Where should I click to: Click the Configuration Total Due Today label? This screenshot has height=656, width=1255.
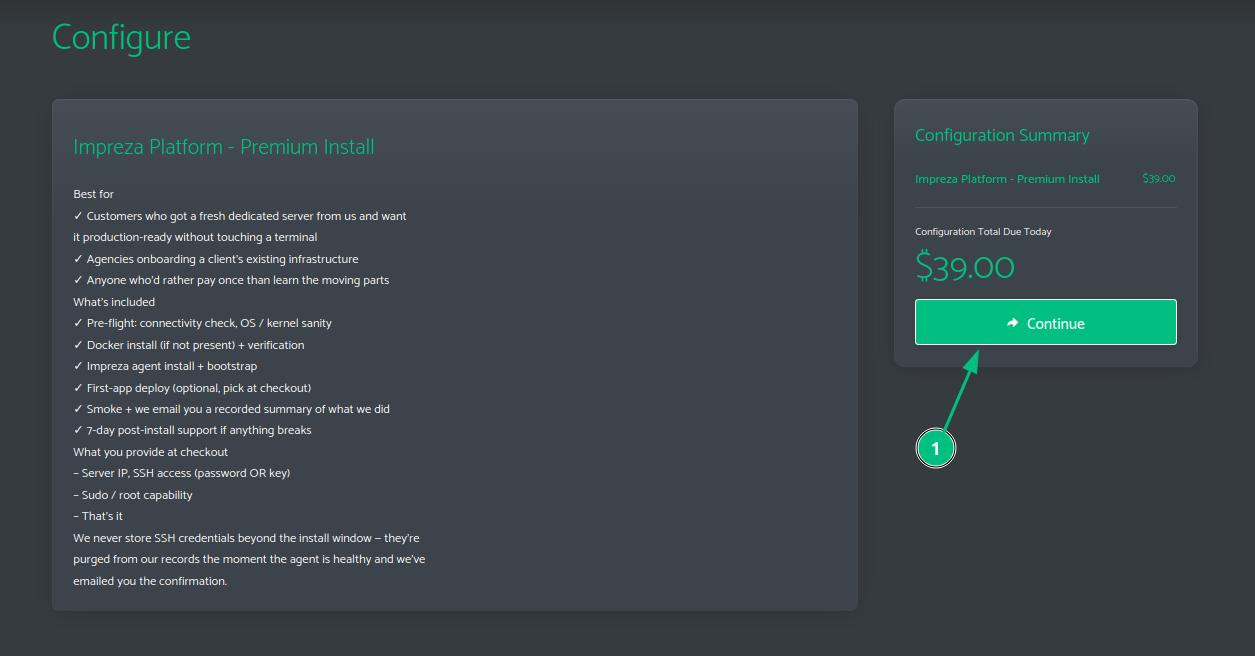click(x=983, y=232)
